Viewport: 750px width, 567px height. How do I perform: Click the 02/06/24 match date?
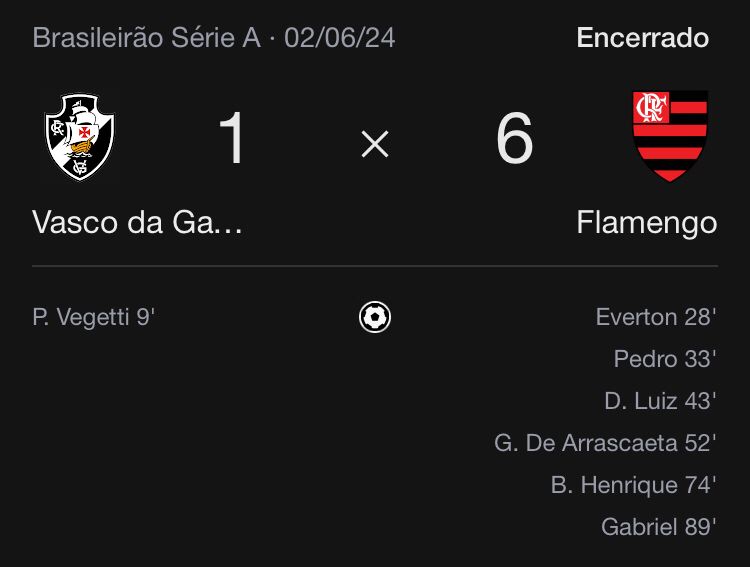coord(340,38)
